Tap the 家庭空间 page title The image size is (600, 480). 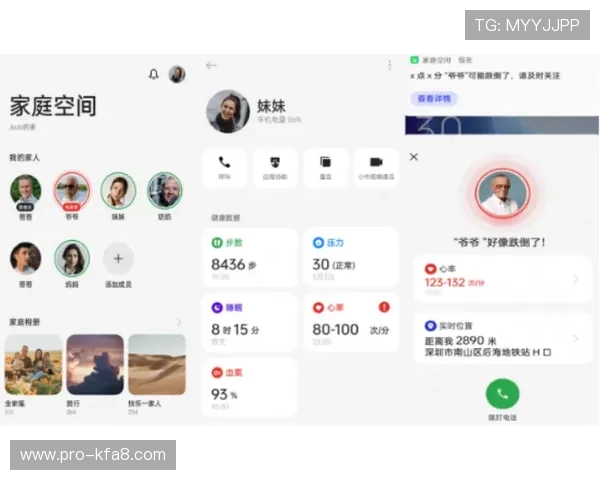tap(53, 106)
